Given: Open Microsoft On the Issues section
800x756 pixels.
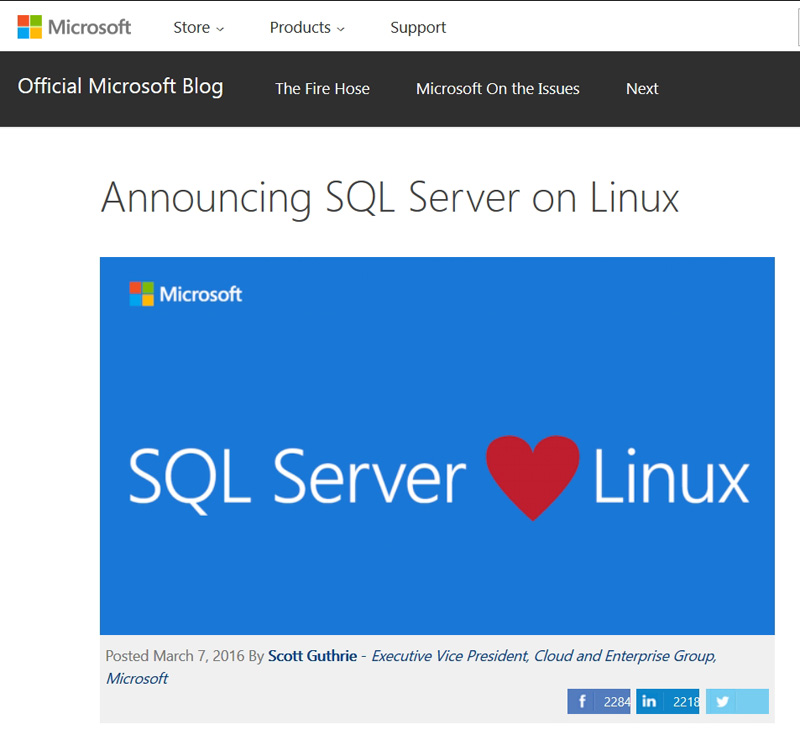Looking at the screenshot, I should (x=498, y=89).
